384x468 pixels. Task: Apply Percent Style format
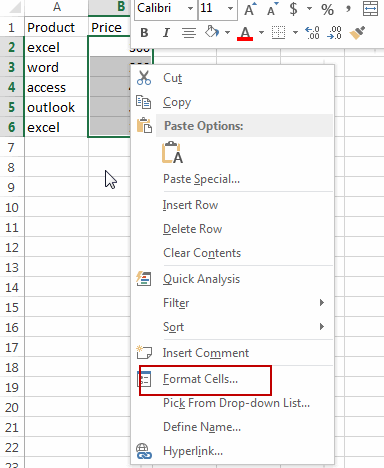click(327, 9)
